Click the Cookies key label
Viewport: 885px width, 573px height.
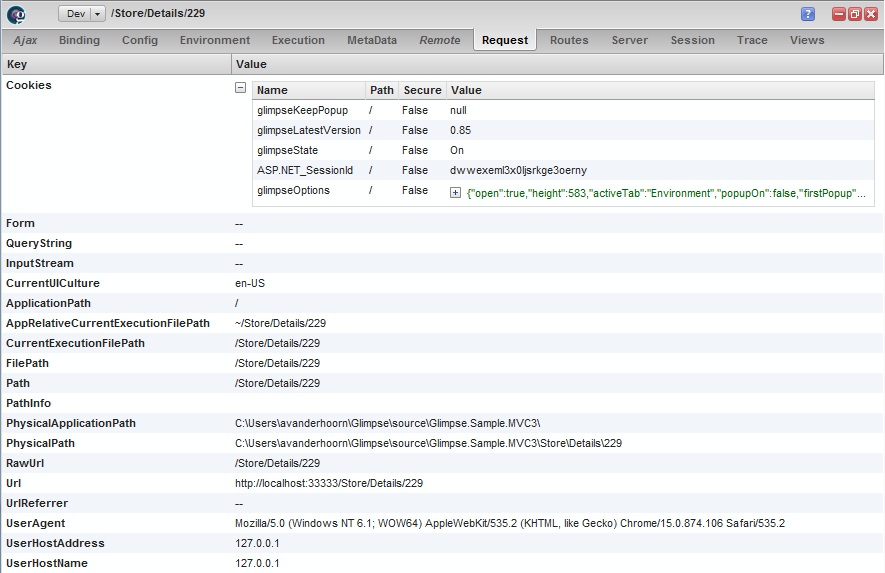(x=29, y=85)
